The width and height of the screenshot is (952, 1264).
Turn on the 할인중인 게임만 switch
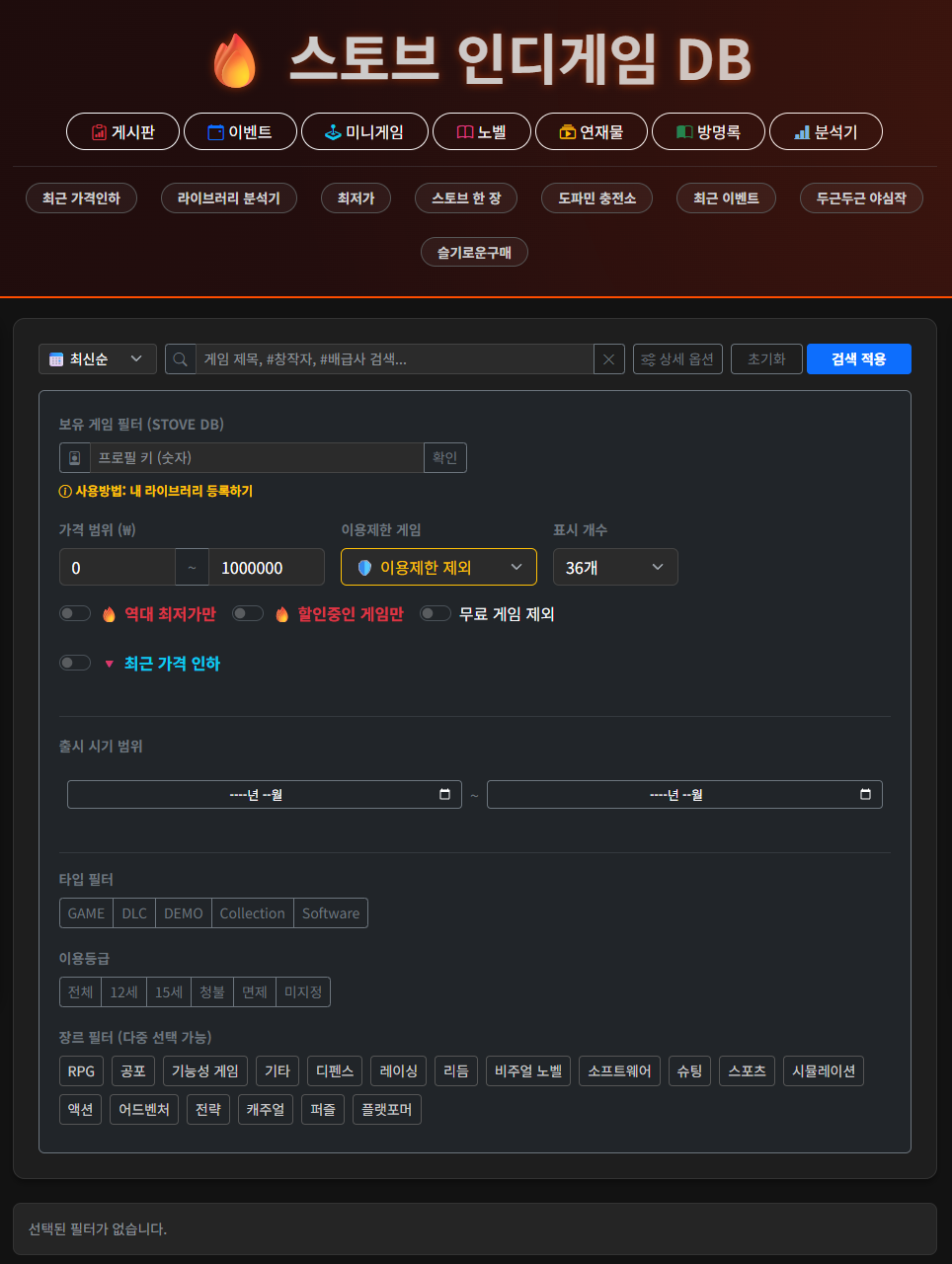[248, 614]
